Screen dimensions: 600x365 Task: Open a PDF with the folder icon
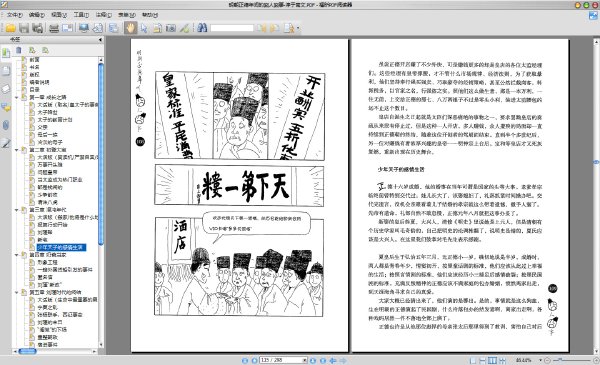coord(11,28)
